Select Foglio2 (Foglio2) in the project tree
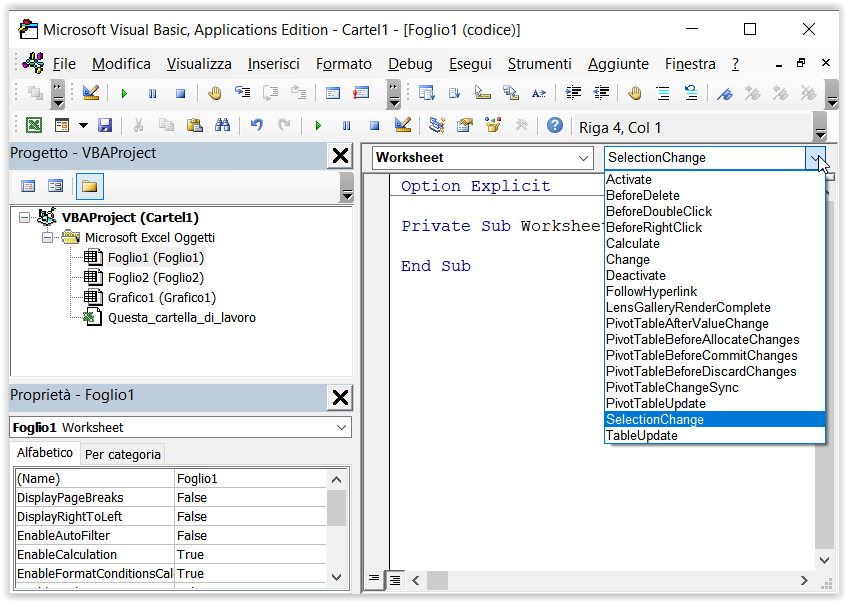847x602 pixels. tap(156, 278)
